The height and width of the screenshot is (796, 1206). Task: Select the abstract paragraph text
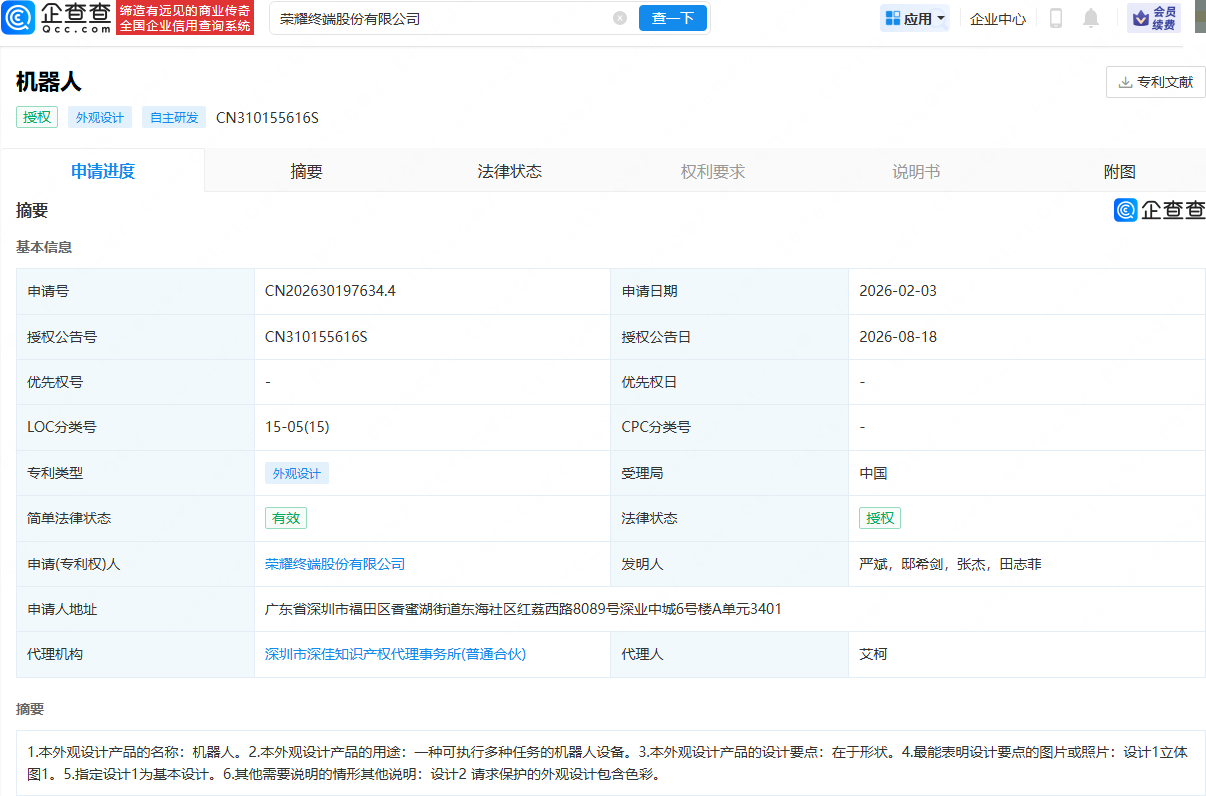(x=607, y=762)
